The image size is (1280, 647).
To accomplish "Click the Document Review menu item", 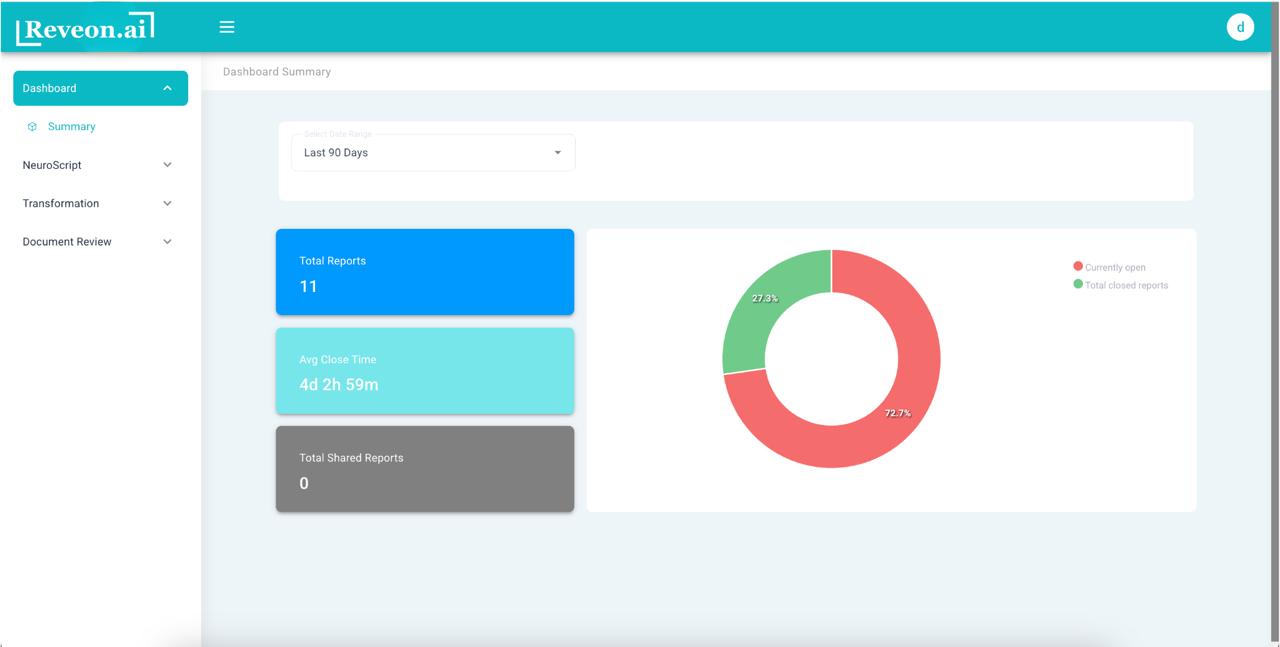I will [x=67, y=242].
